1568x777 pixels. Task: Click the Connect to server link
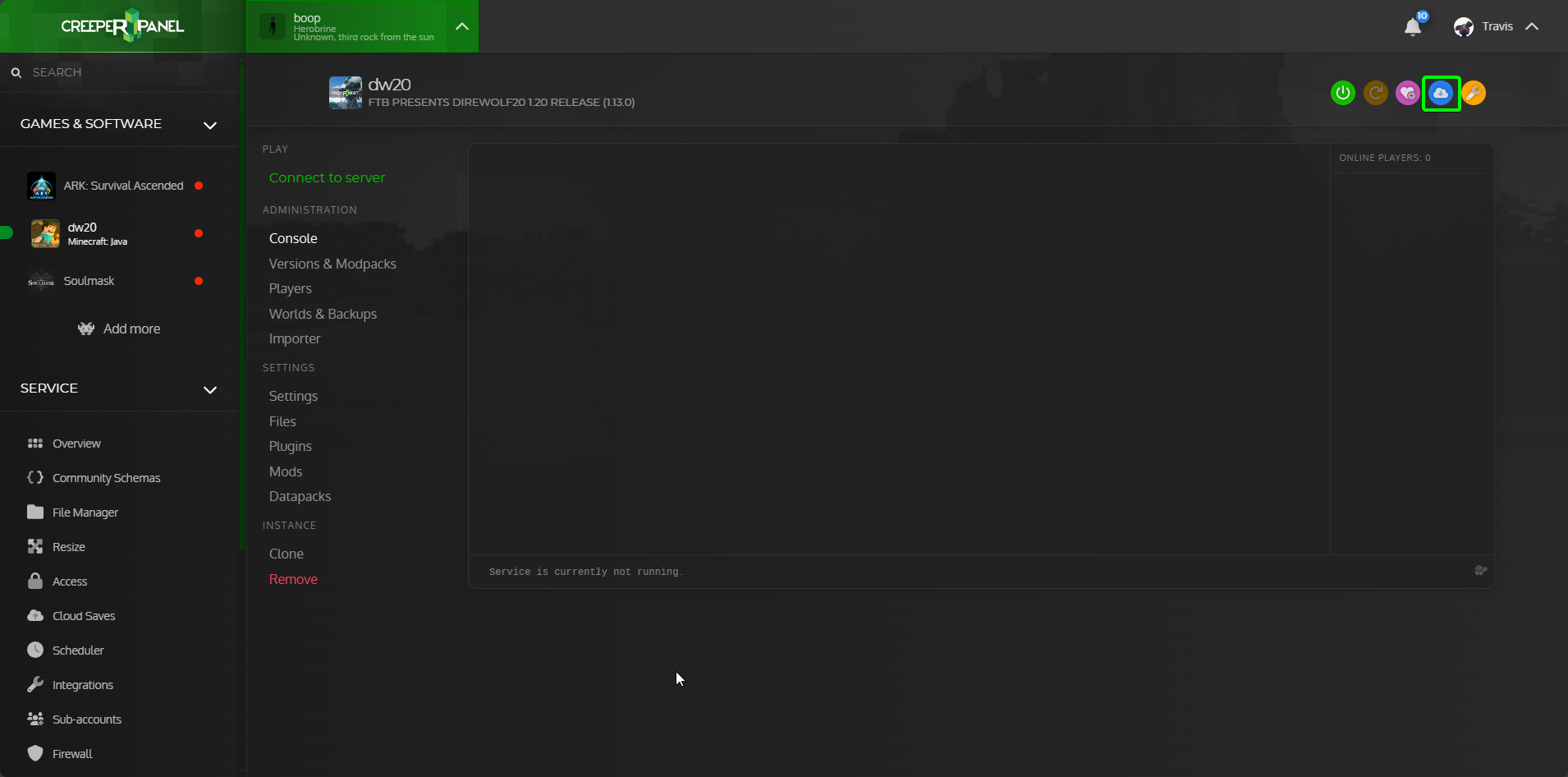[327, 177]
